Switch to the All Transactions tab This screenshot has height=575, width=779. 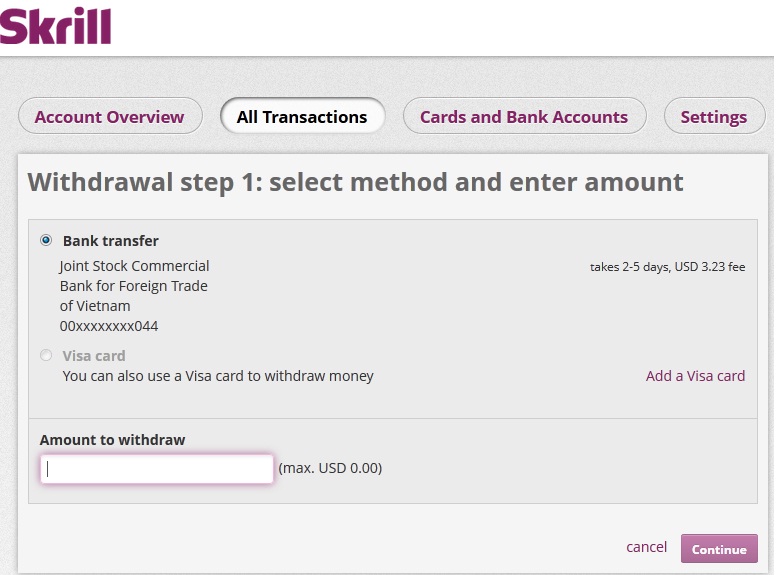pos(302,117)
